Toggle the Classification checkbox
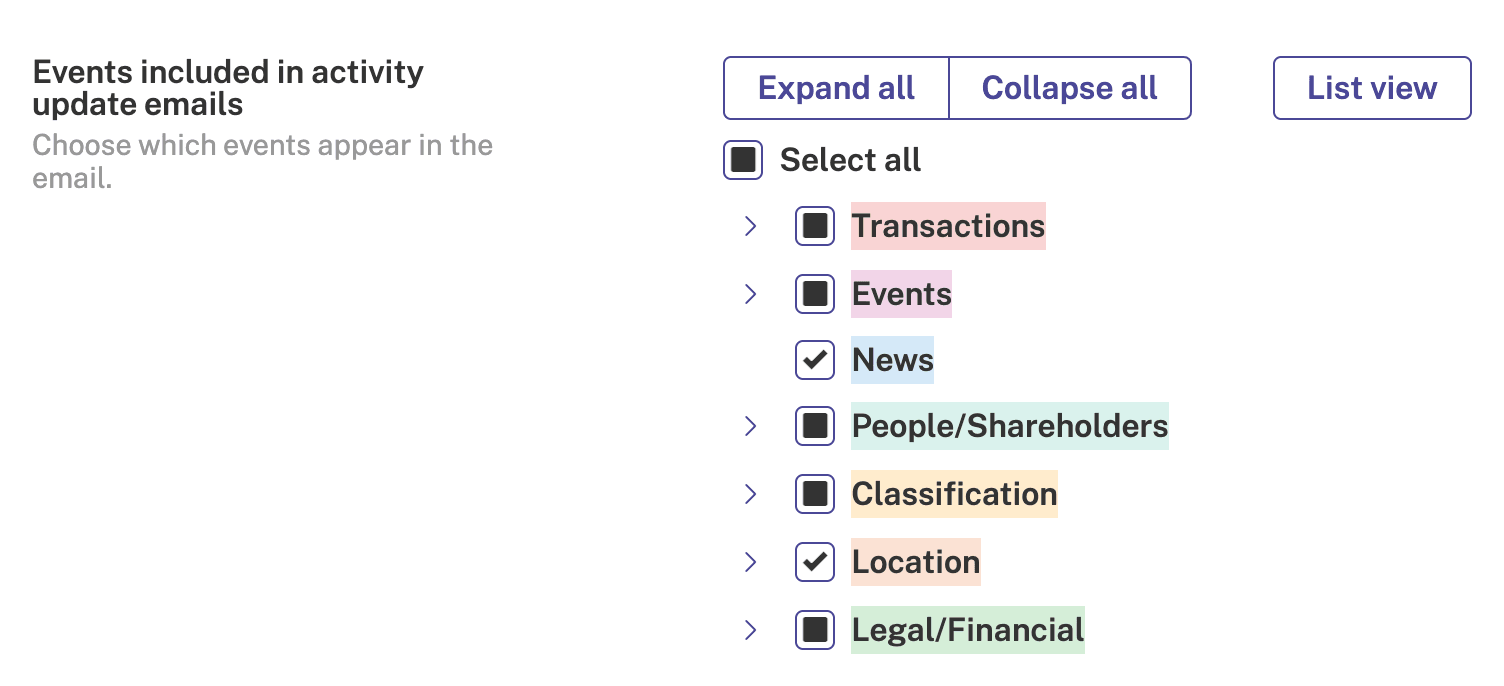The height and width of the screenshot is (686, 1504). click(x=815, y=494)
